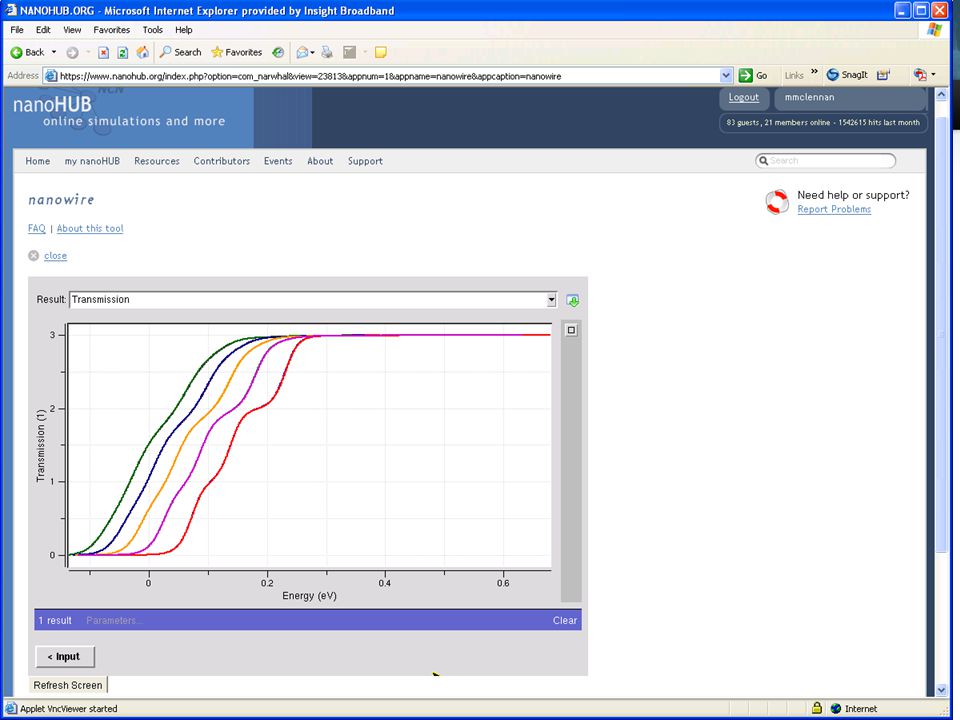This screenshot has width=960, height=720.
Task: Open the PDF toolbar dropdown arrow
Action: point(933,75)
